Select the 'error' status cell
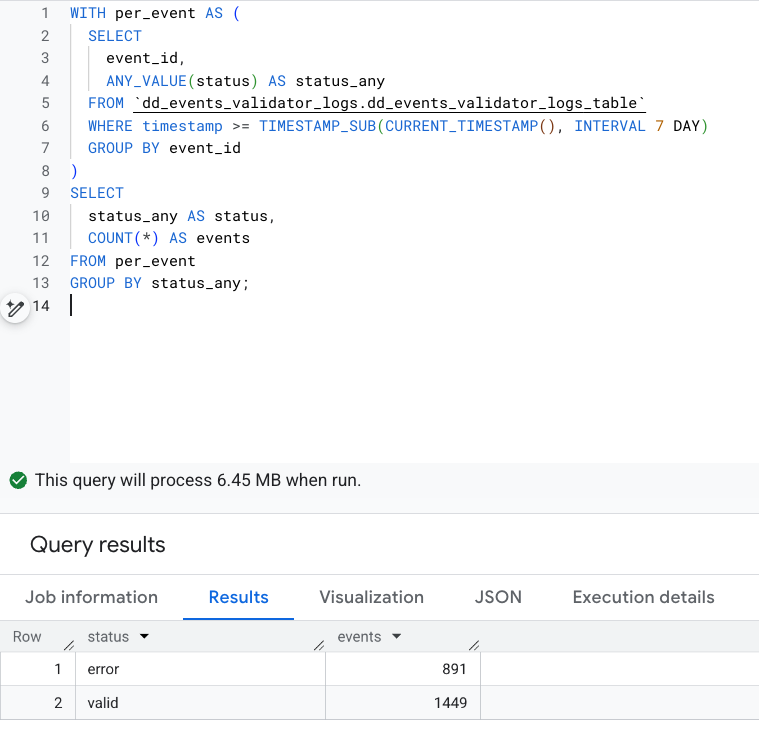759x756 pixels. point(200,669)
